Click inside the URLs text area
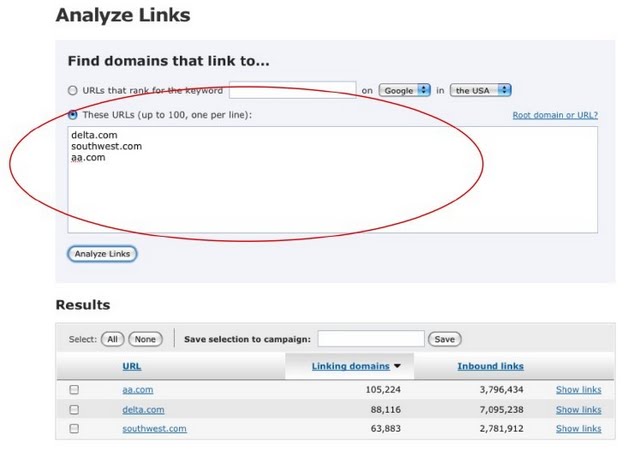Viewport: 640px width, 459px height. 333,180
